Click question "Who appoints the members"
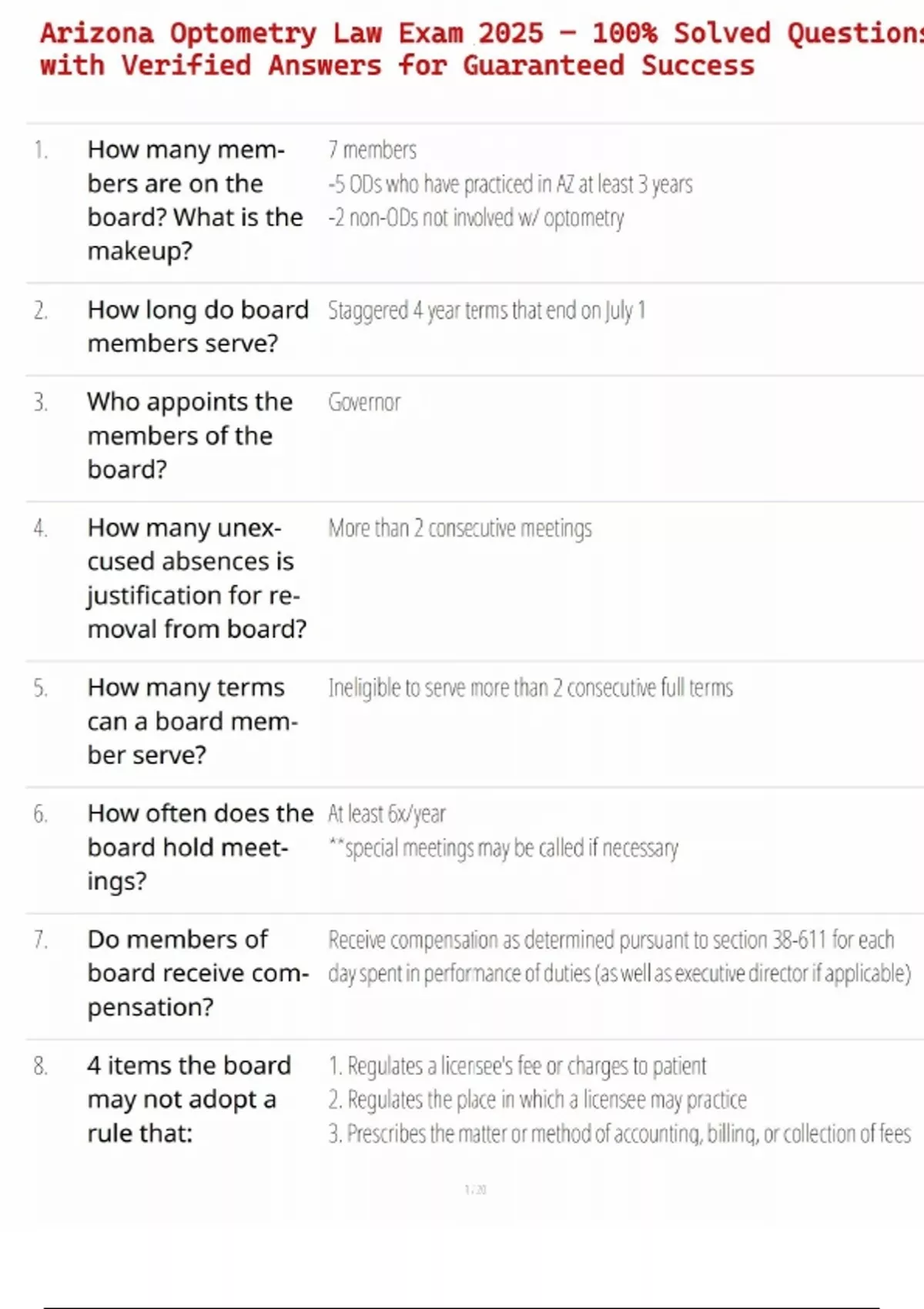Viewport: 924px width, 1309px height. [x=189, y=435]
